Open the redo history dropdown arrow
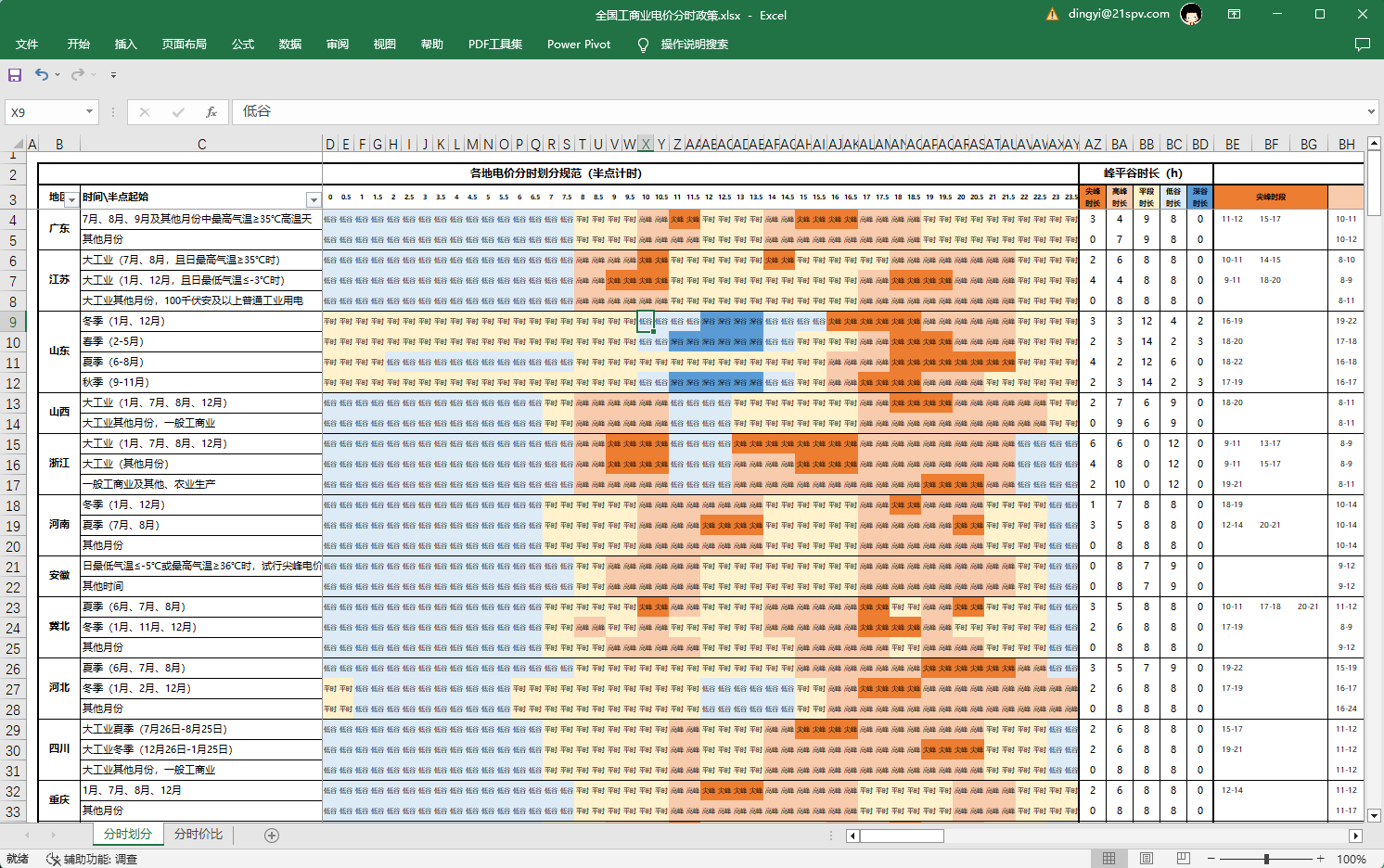The width and height of the screenshot is (1384, 868). click(x=94, y=74)
